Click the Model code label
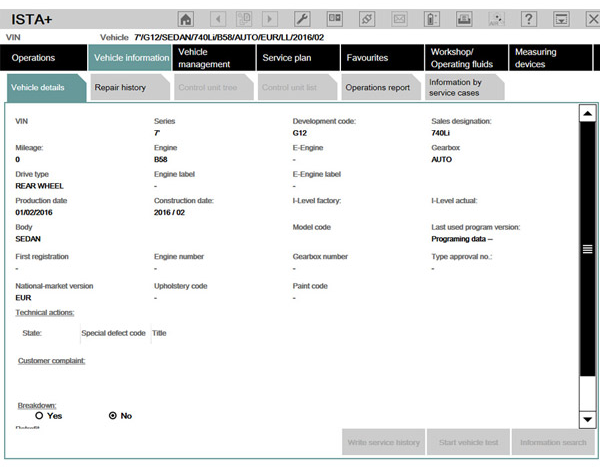 (x=311, y=227)
